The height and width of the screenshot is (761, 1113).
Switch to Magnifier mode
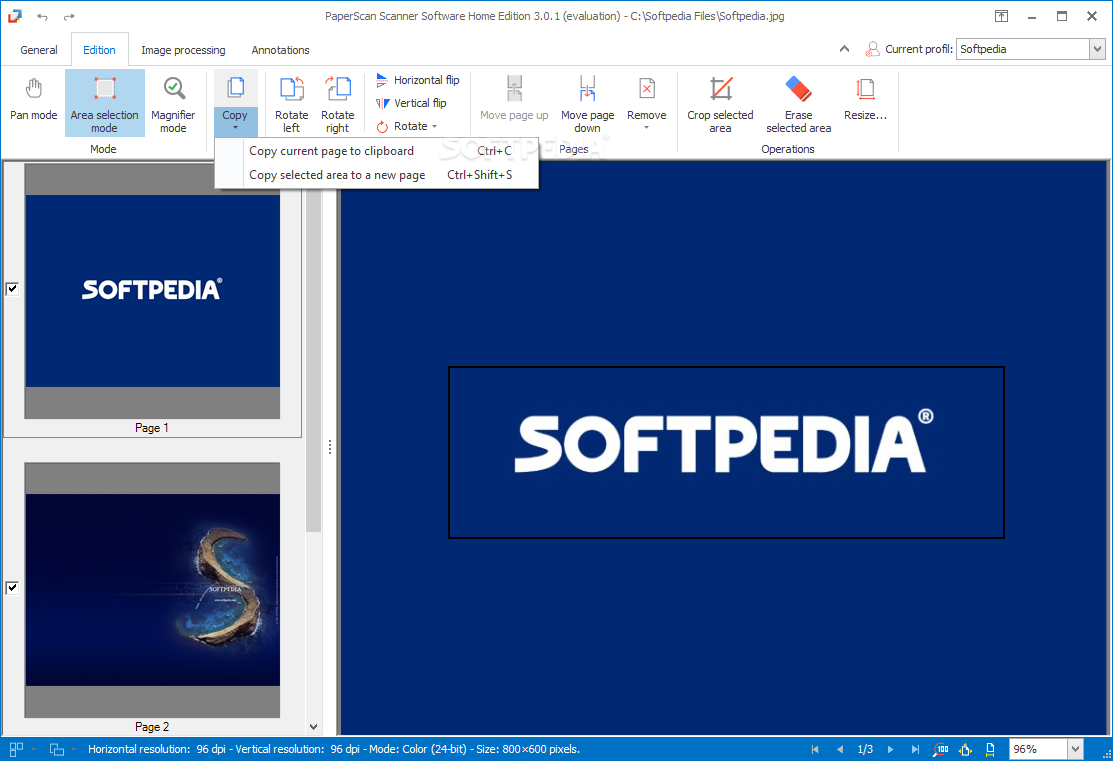173,103
